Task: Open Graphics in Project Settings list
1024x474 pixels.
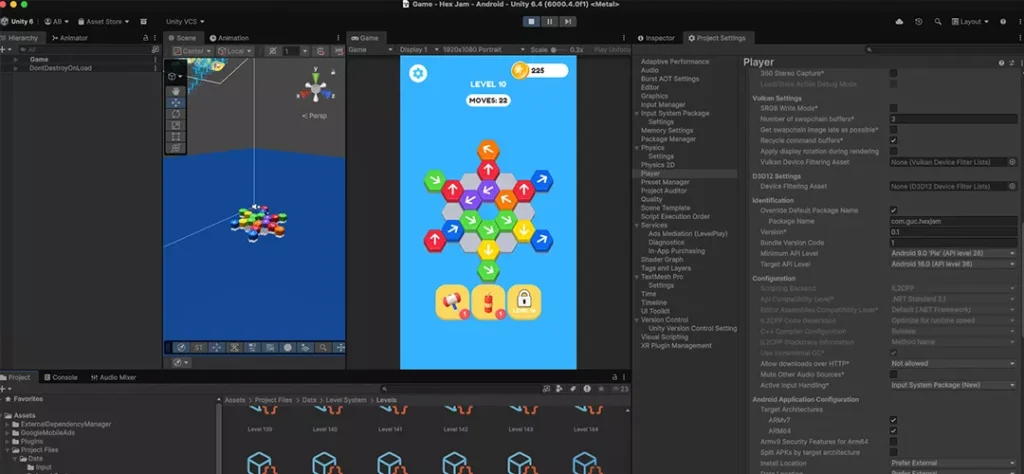Action: (x=654, y=96)
